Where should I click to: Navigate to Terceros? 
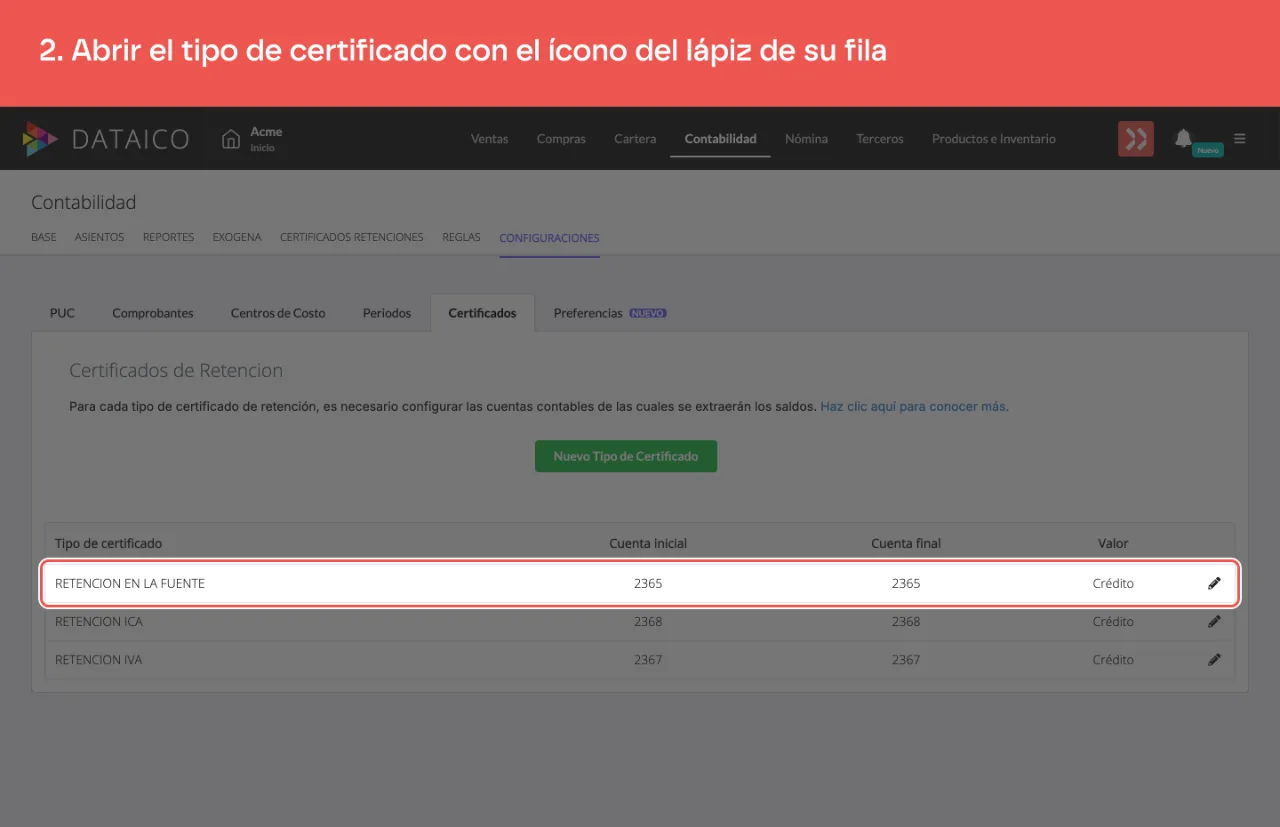[880, 139]
